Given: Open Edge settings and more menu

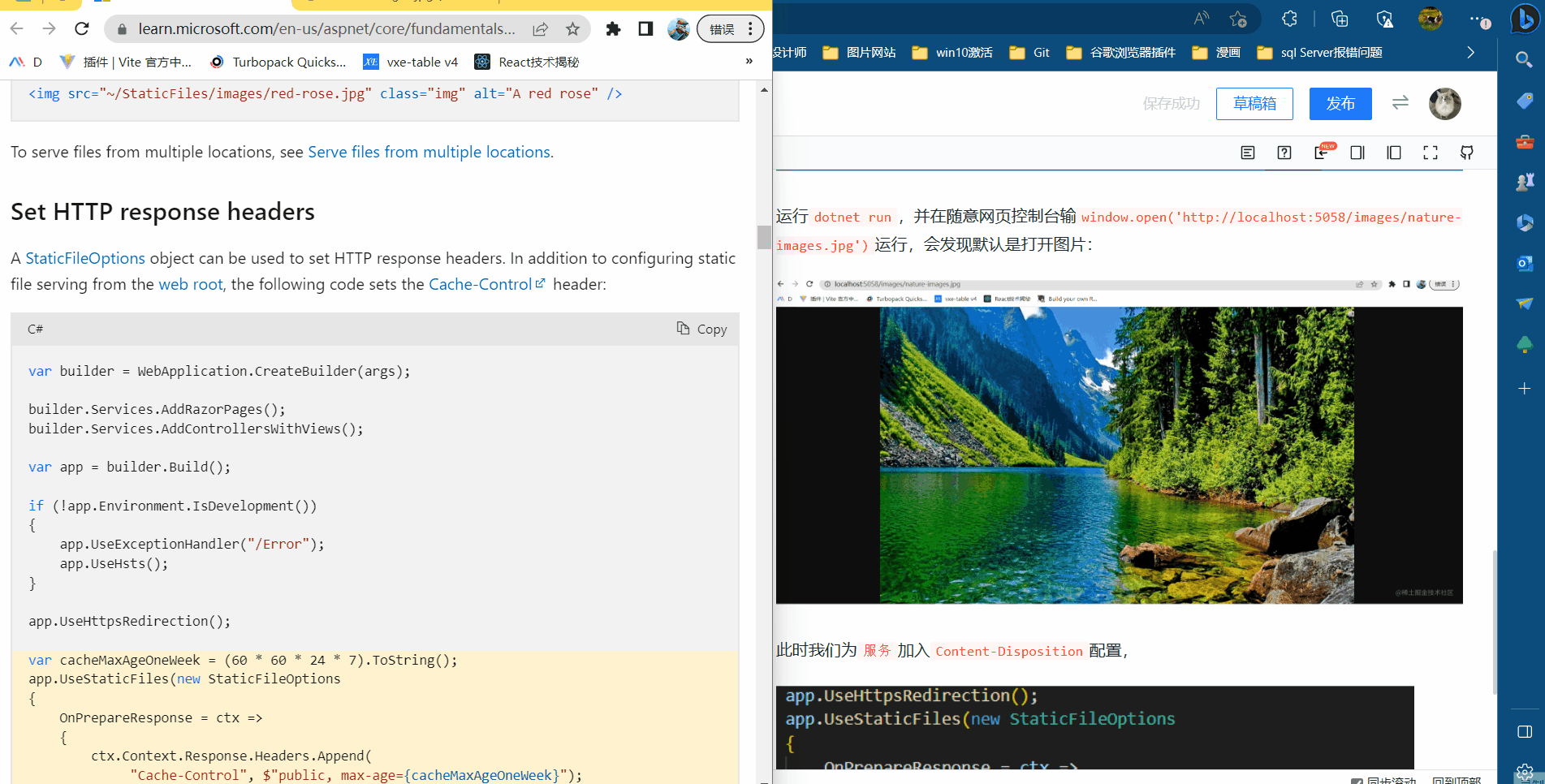Looking at the screenshot, I should coord(1480,19).
